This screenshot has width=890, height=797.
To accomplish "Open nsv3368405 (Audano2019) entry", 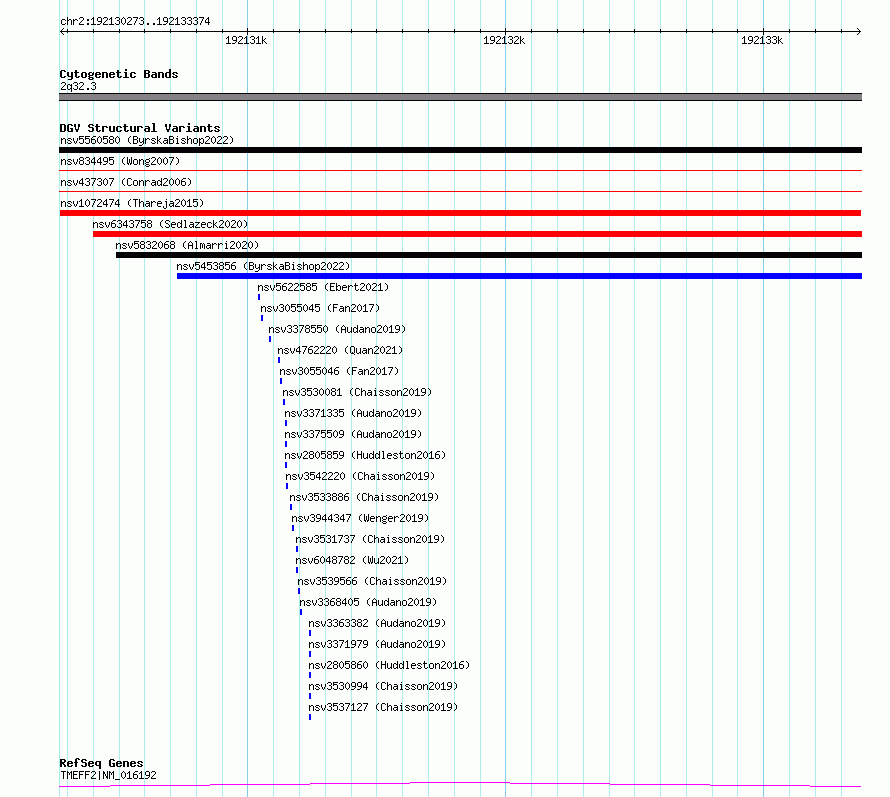I will (368, 602).
